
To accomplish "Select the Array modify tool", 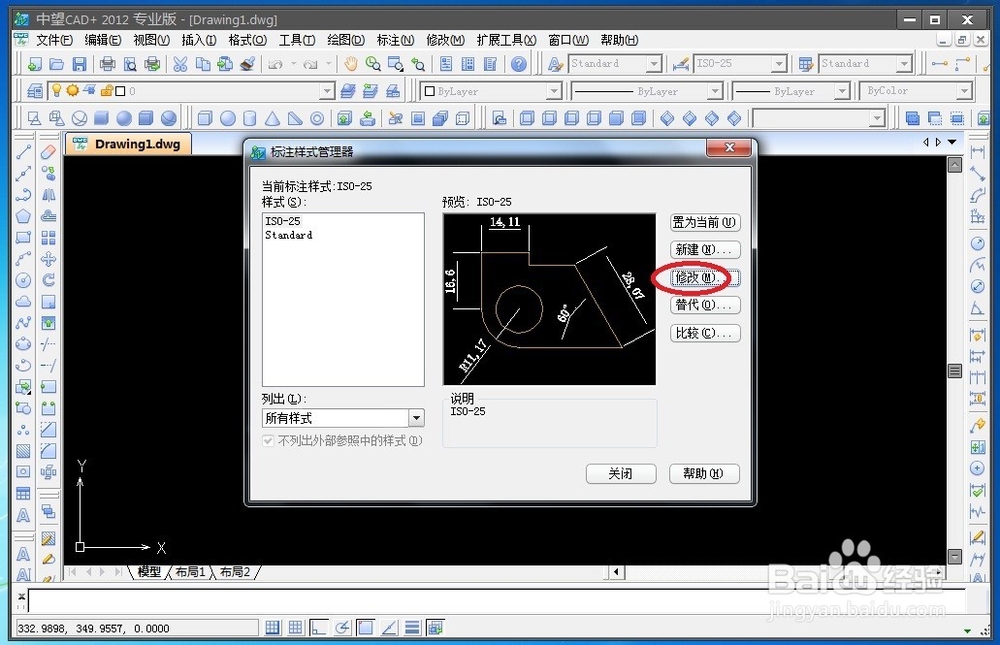I will [48, 238].
